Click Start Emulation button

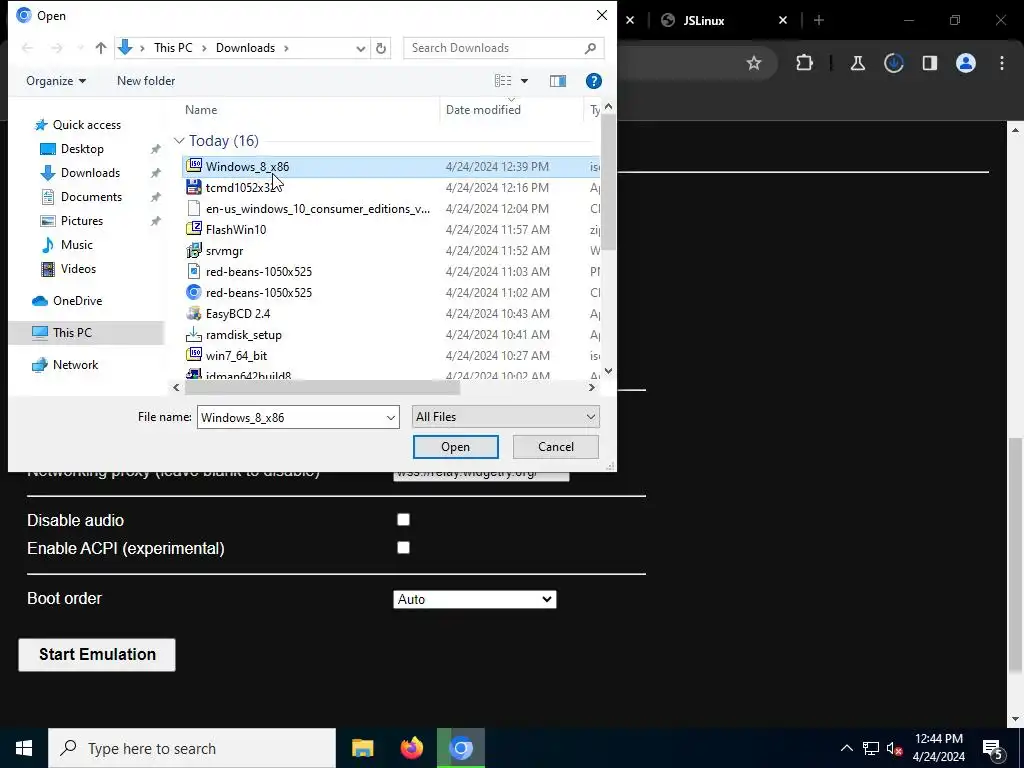[97, 654]
